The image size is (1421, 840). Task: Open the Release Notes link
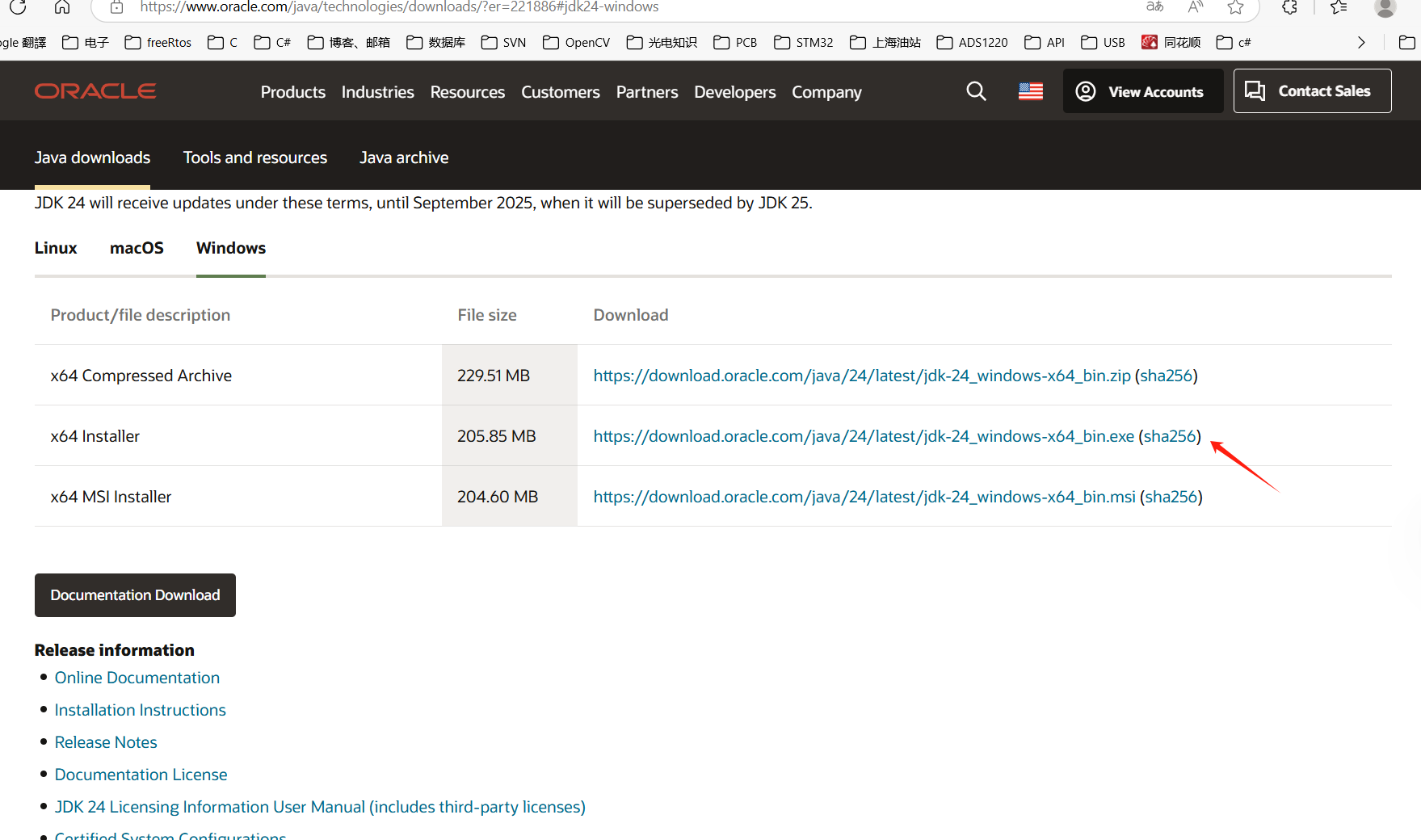[x=106, y=742]
